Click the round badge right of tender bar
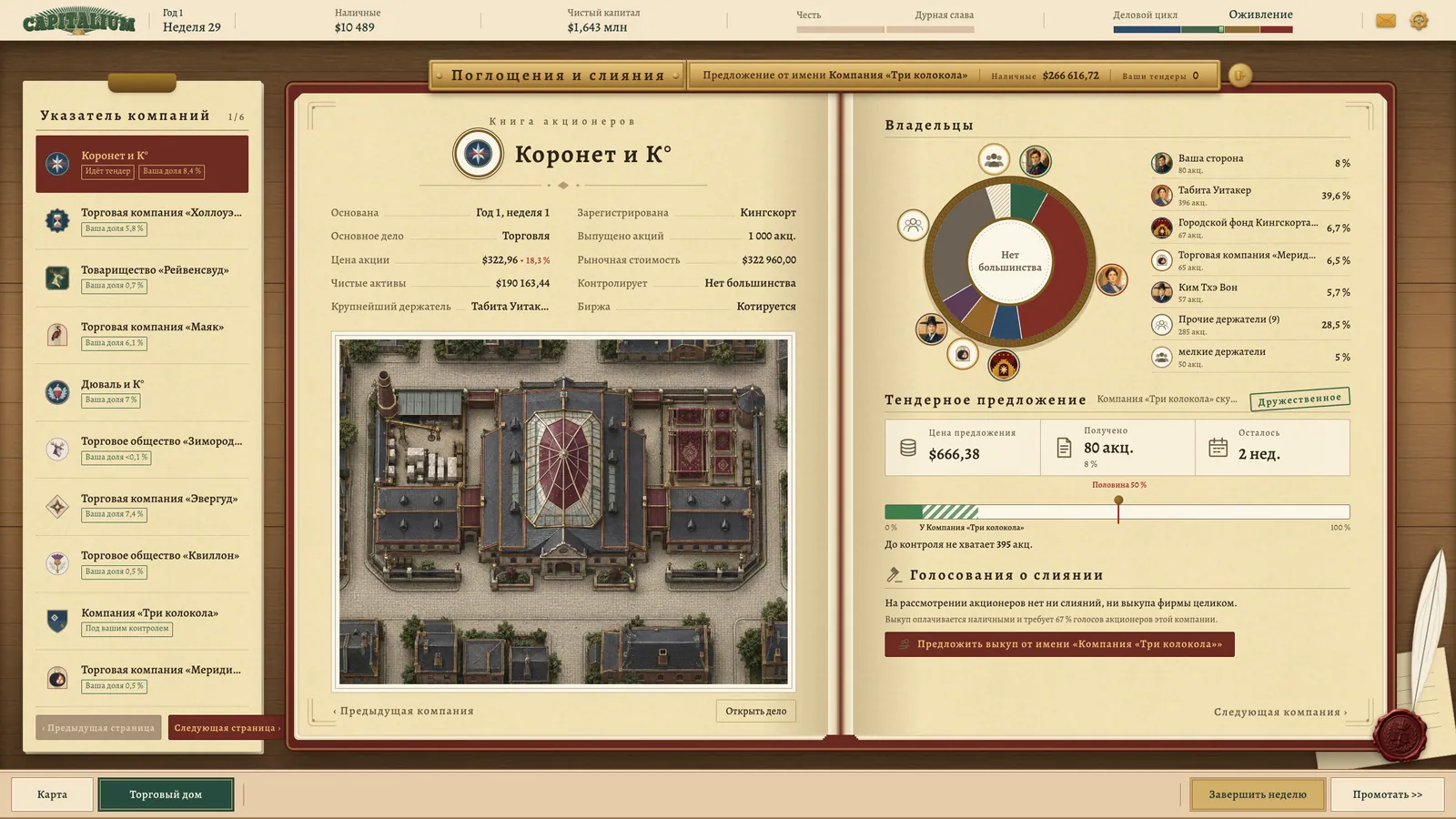 coord(1239,76)
